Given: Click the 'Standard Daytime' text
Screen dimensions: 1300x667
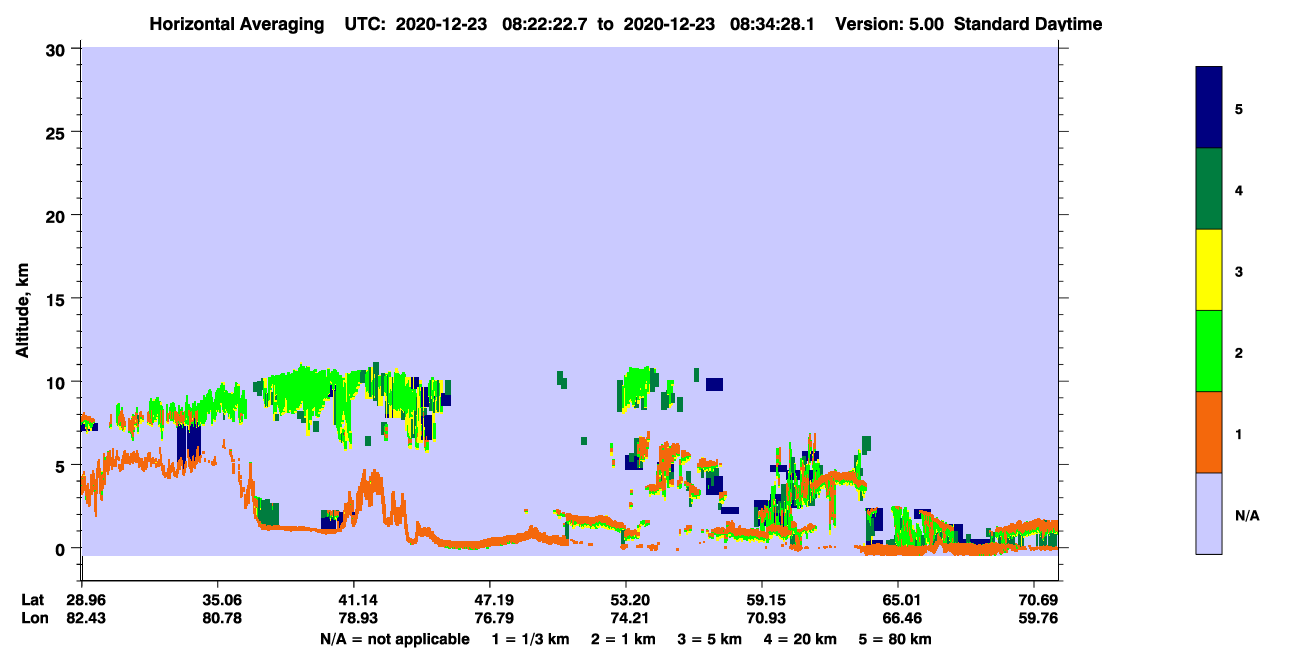Looking at the screenshot, I should pos(1028,24).
